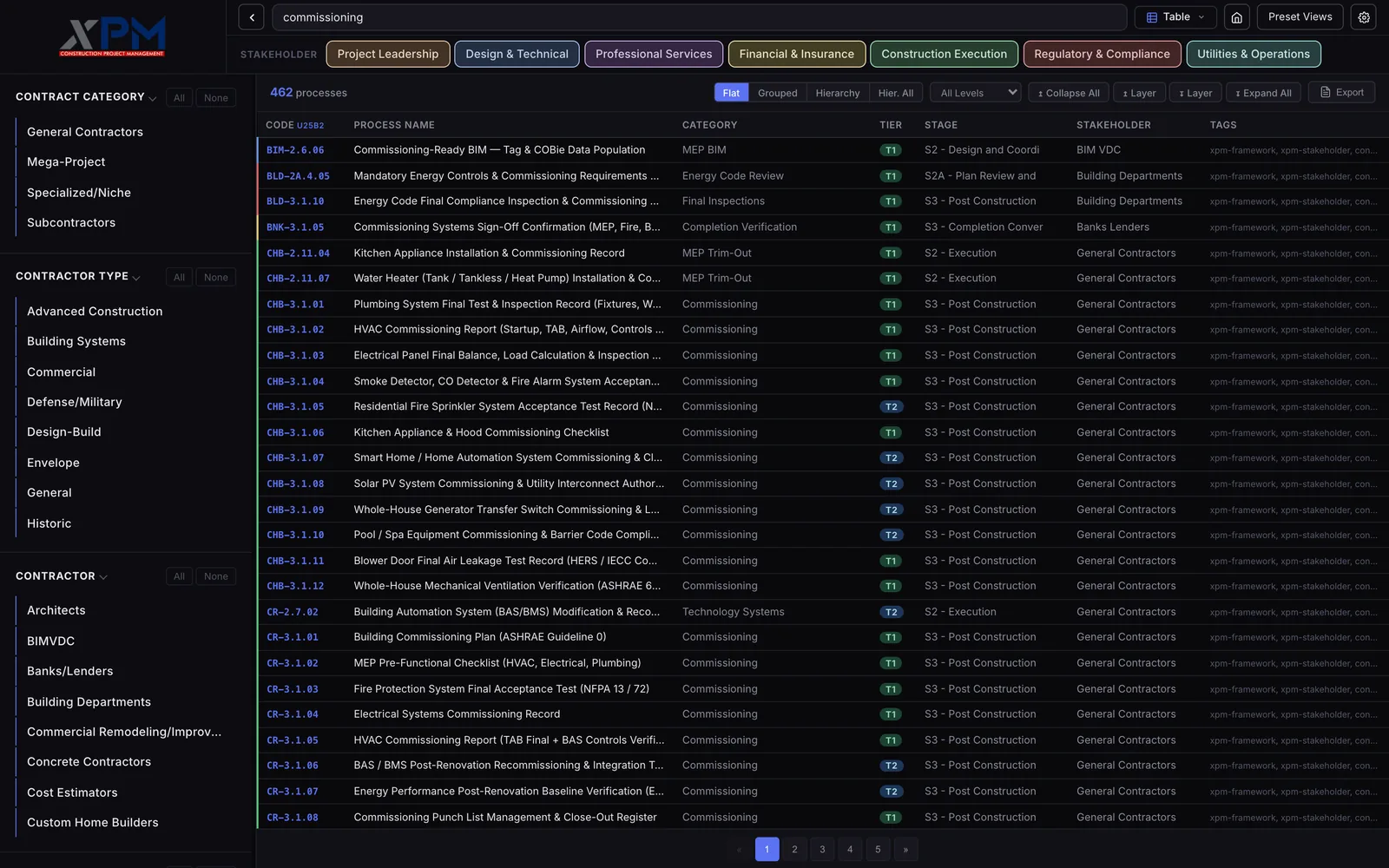This screenshot has height=868, width=1389.
Task: Click the Export button
Action: [x=1341, y=92]
